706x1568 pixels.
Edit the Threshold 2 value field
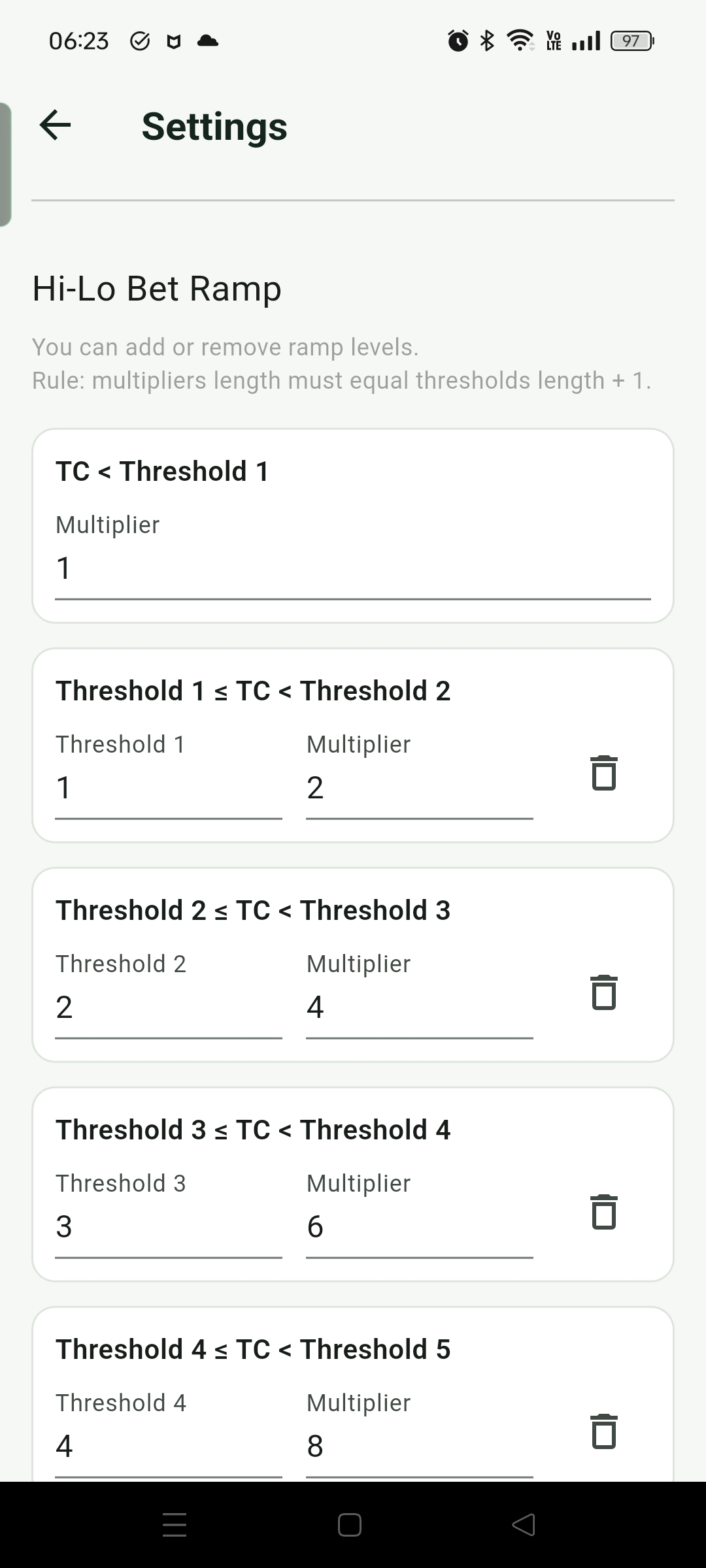pyautogui.click(x=169, y=995)
